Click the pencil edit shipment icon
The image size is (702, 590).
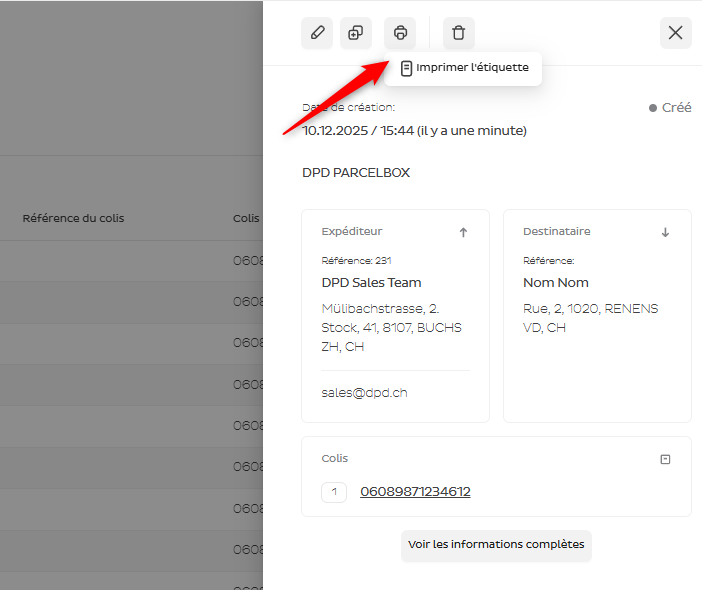click(317, 33)
